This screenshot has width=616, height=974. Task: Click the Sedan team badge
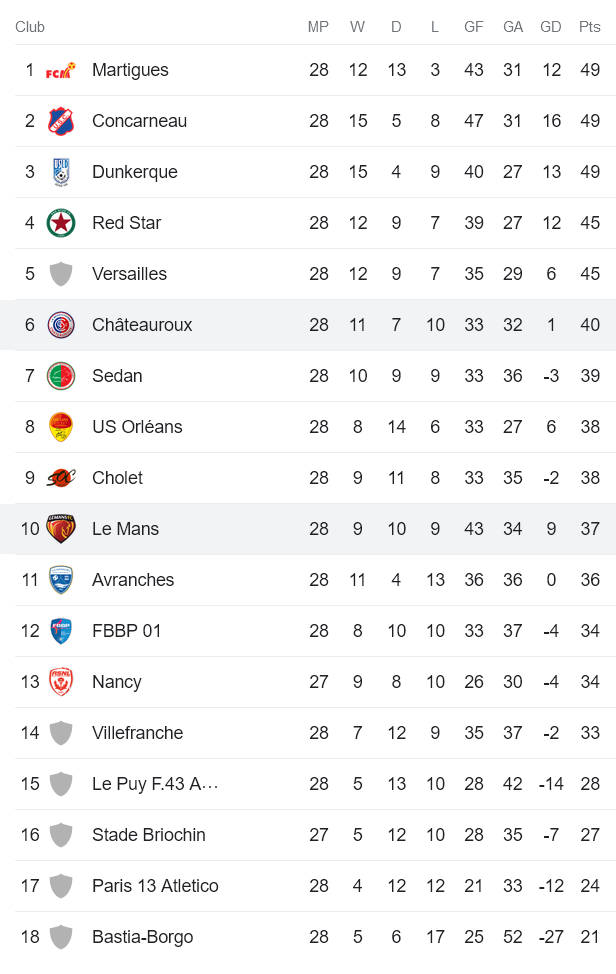[61, 376]
